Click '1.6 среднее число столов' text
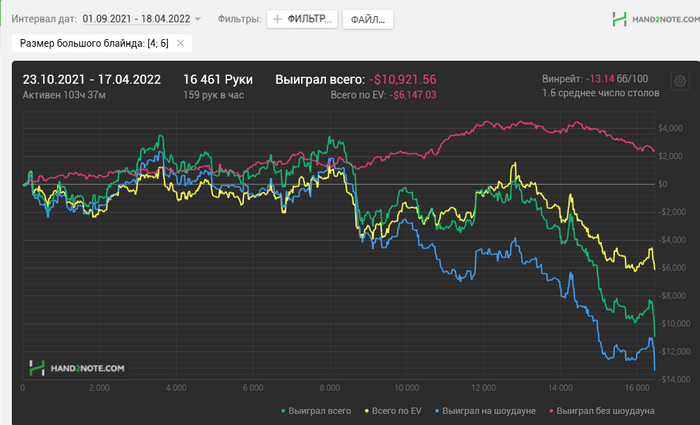The image size is (700, 425). 600,93
